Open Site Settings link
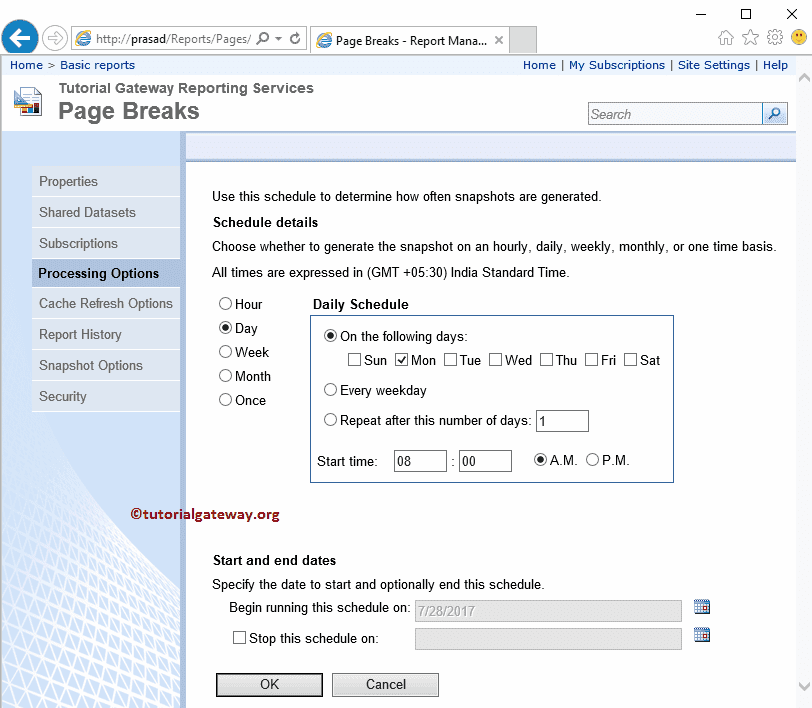 (714, 65)
